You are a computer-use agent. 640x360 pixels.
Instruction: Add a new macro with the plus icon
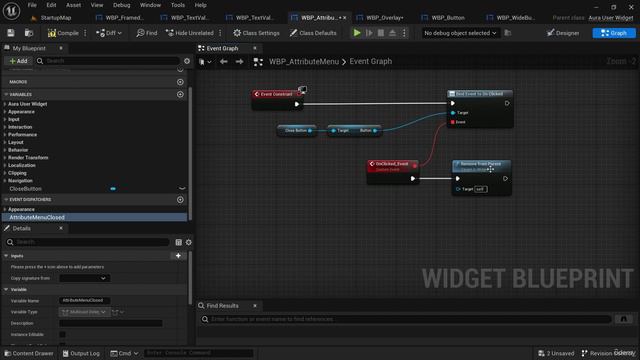pos(180,82)
